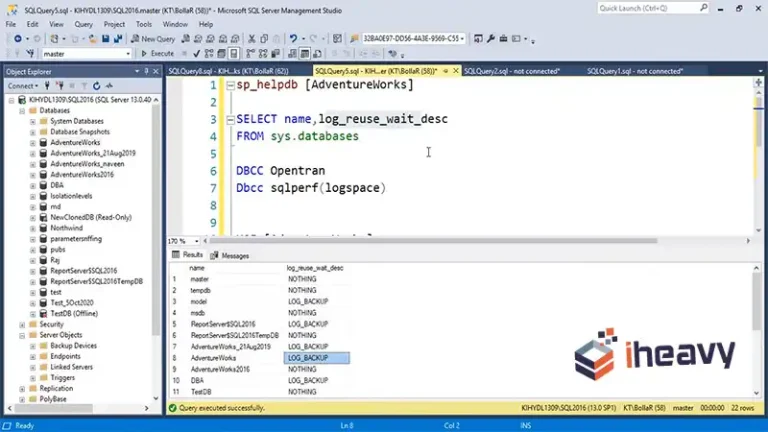The height and width of the screenshot is (432, 768).
Task: Open the Properties wrench icon
Action: click(x=490, y=39)
